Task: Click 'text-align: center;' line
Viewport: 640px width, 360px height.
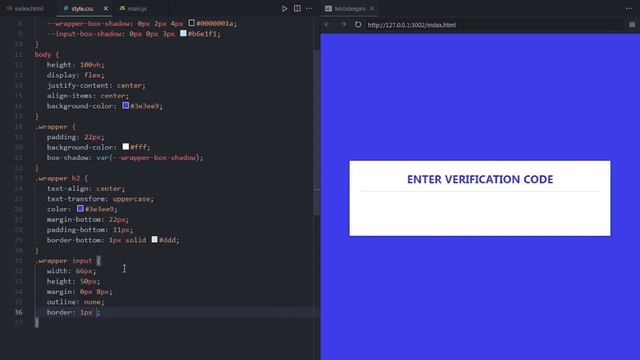Action: pos(86,189)
